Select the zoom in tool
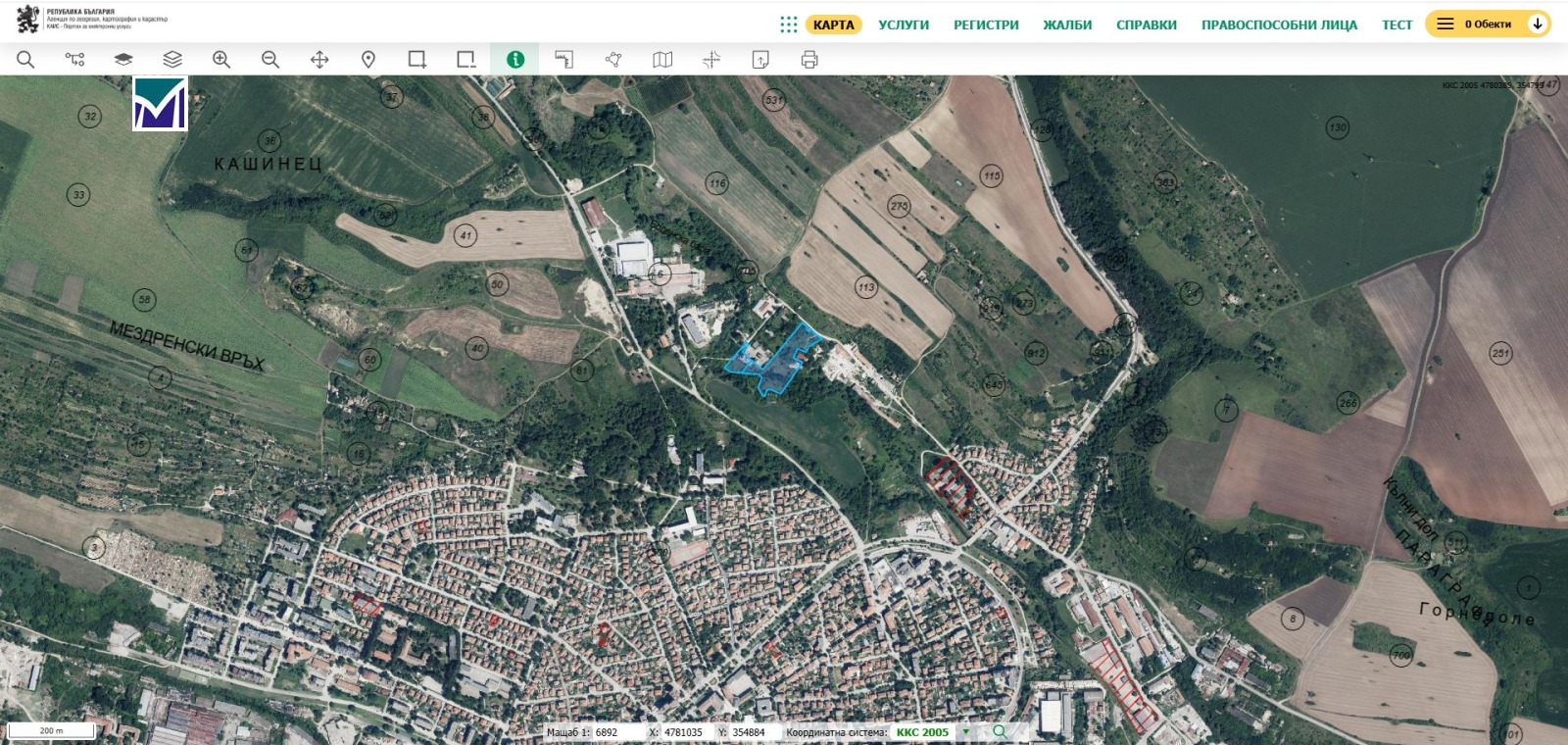1568x745 pixels. pyautogui.click(x=221, y=60)
